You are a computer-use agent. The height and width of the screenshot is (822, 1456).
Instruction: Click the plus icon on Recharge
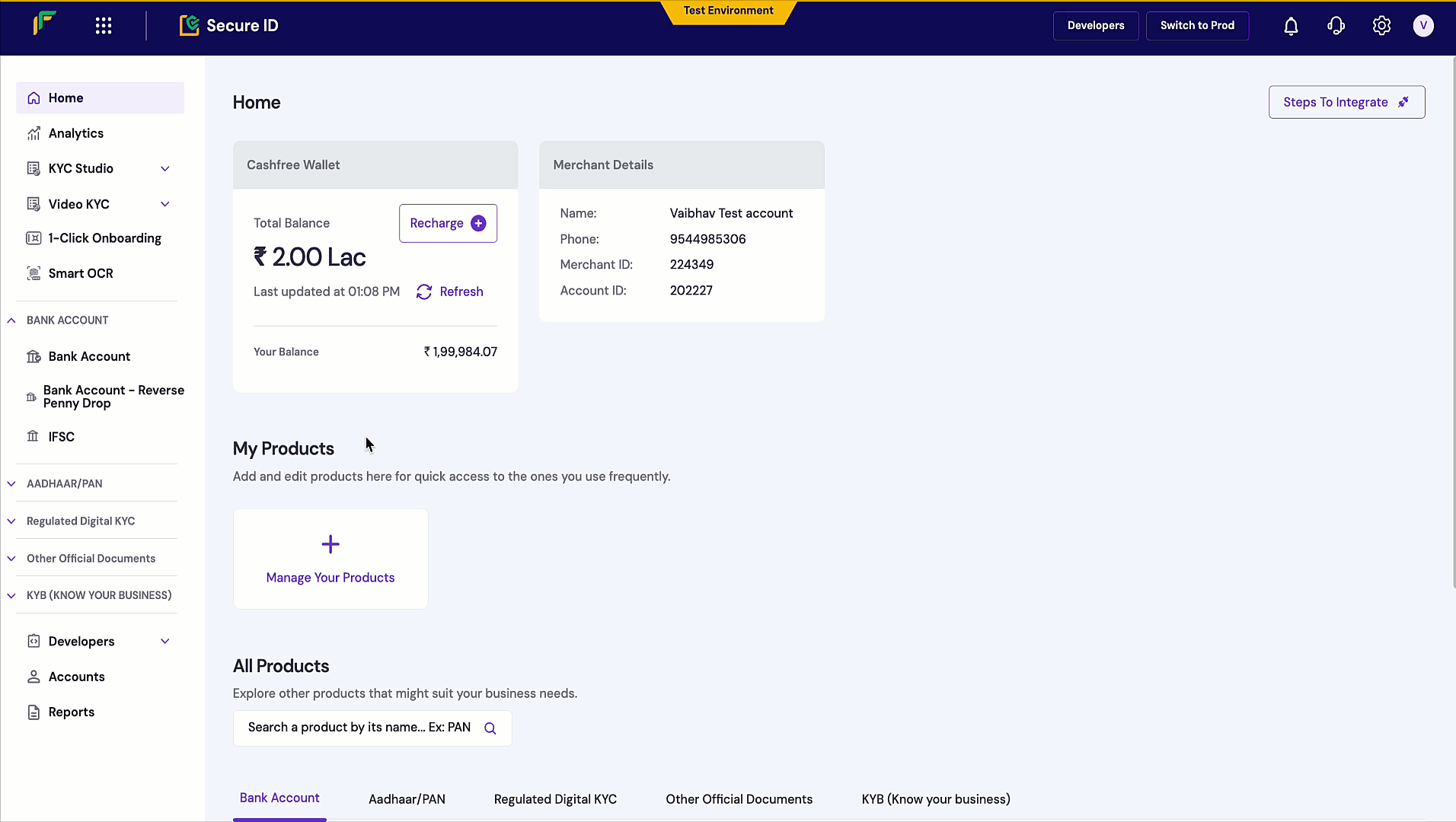[x=478, y=223]
